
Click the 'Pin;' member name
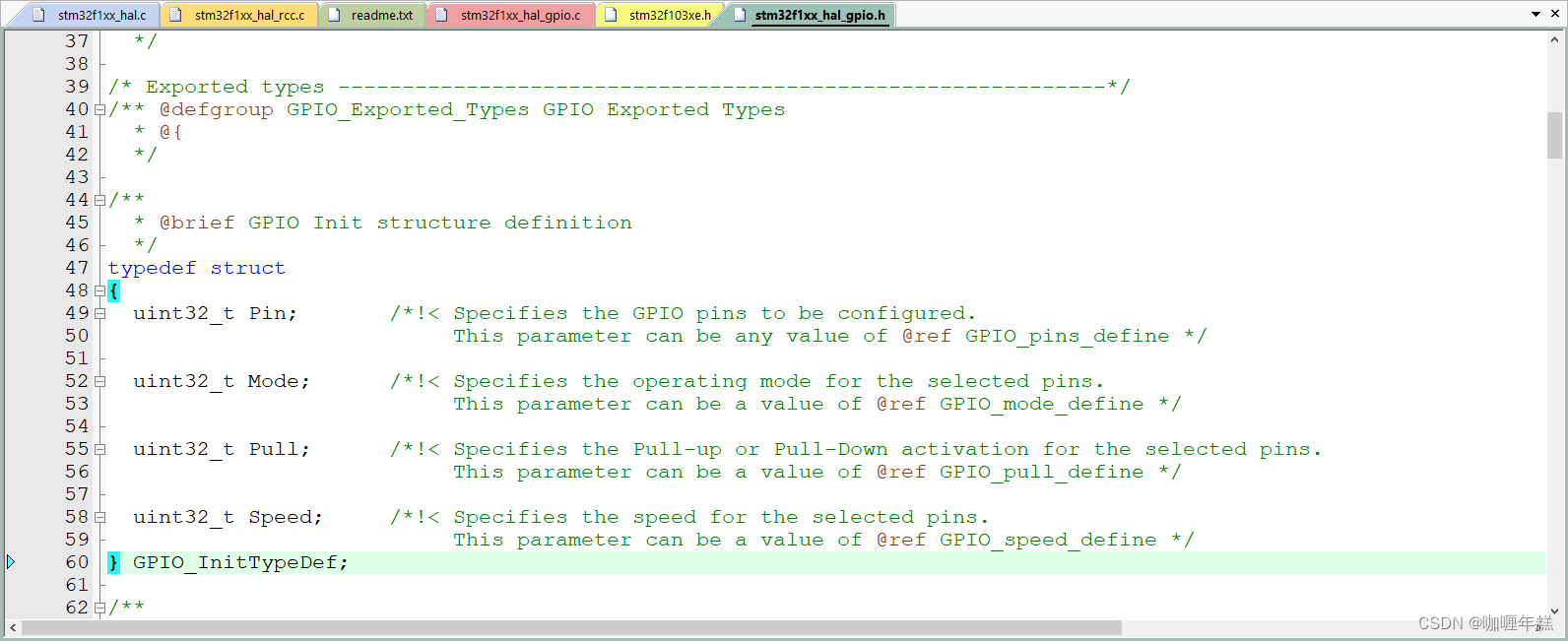point(273,313)
